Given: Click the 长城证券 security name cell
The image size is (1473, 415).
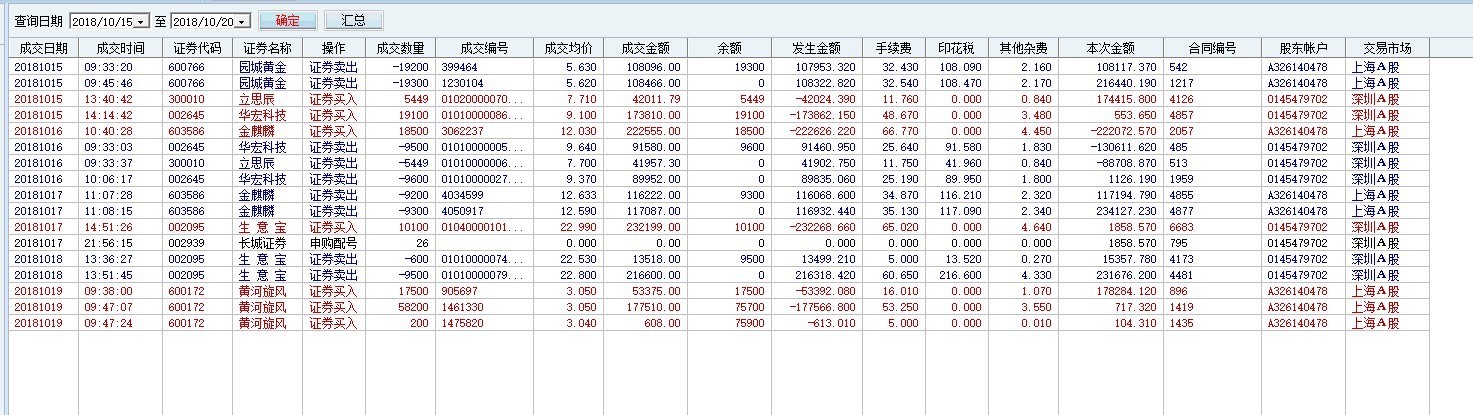Looking at the screenshot, I should (262, 243).
